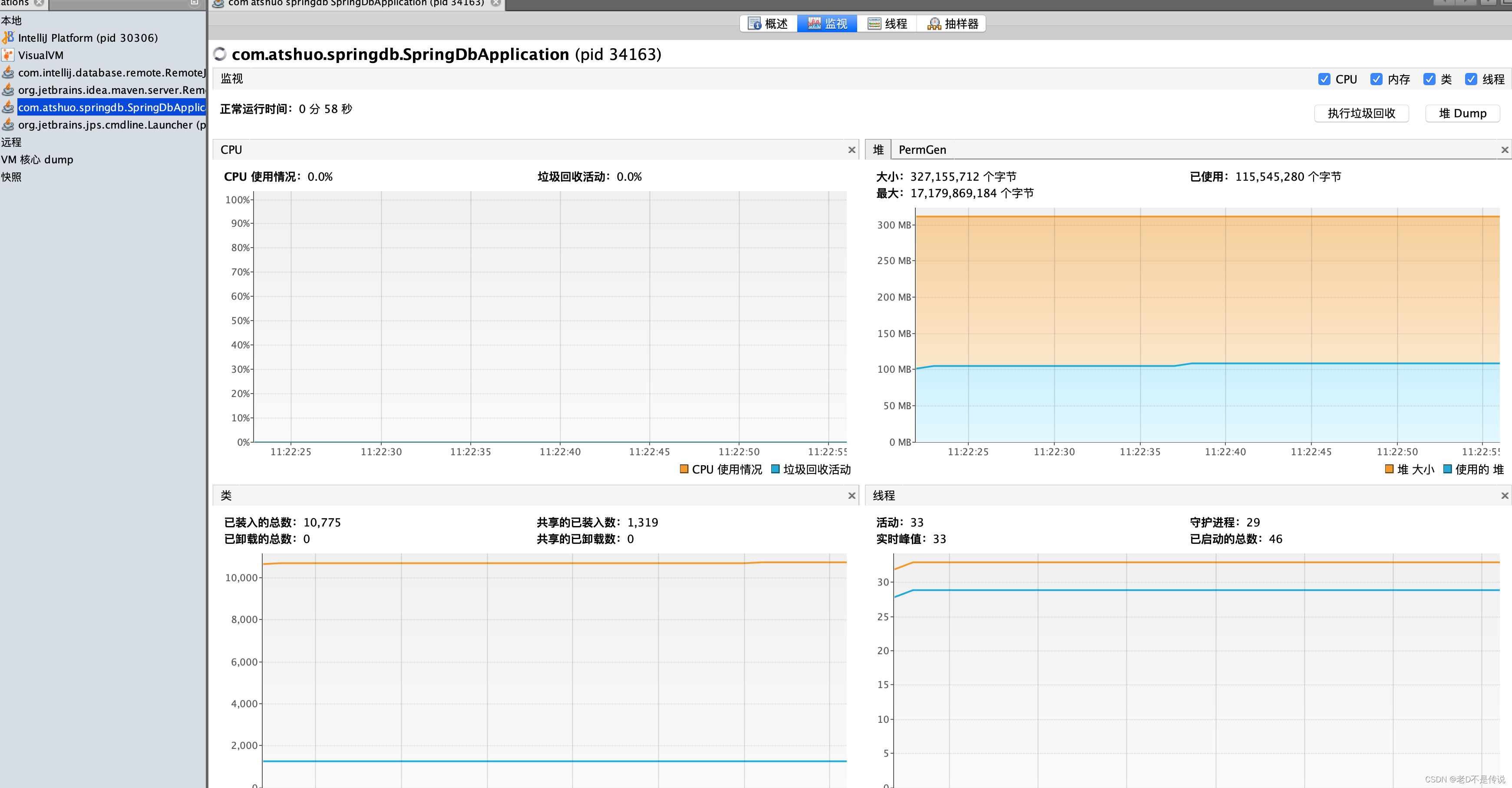Screen dimensions: 1512x788
Task: Select the VM 核心 dump node
Action: [37, 160]
